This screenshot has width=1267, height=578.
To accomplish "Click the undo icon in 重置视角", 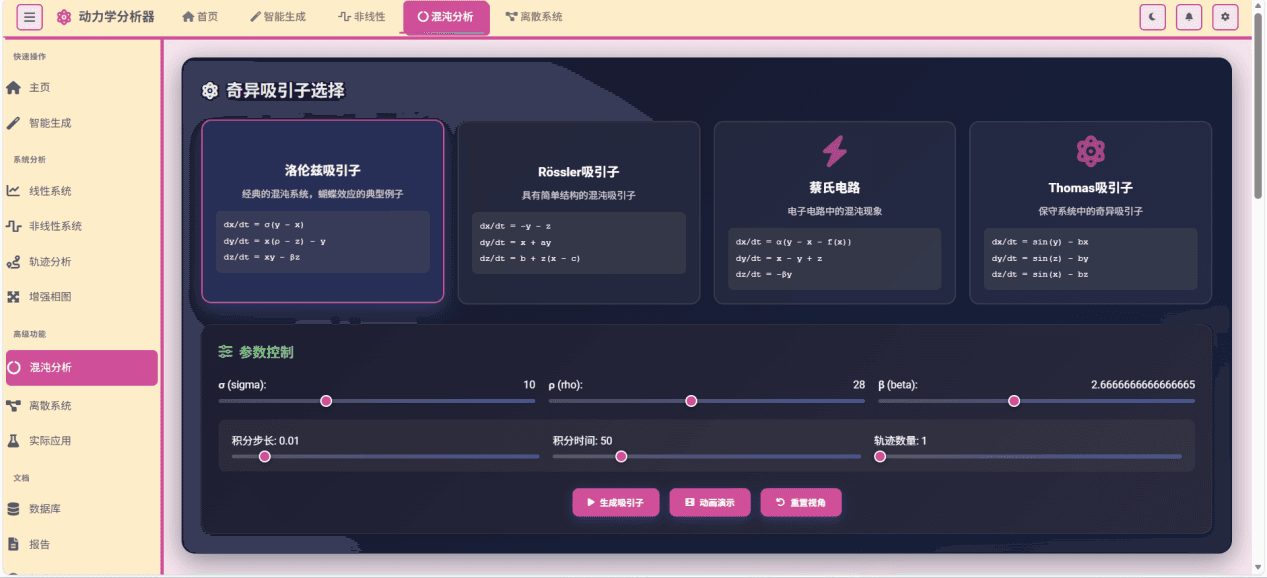I will tap(780, 502).
